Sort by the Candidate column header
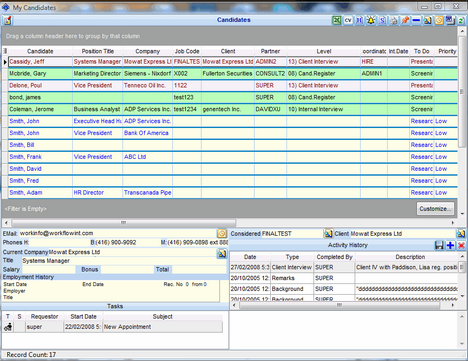 click(40, 51)
